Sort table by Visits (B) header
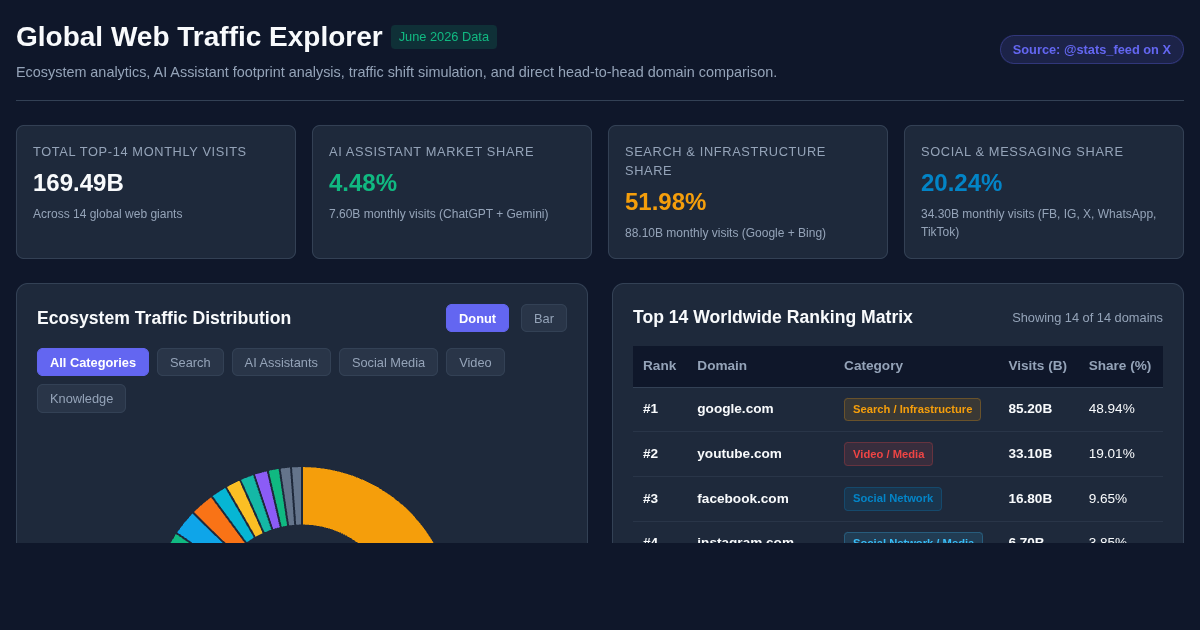Screen dimensions: 1200x630 (1037, 366)
